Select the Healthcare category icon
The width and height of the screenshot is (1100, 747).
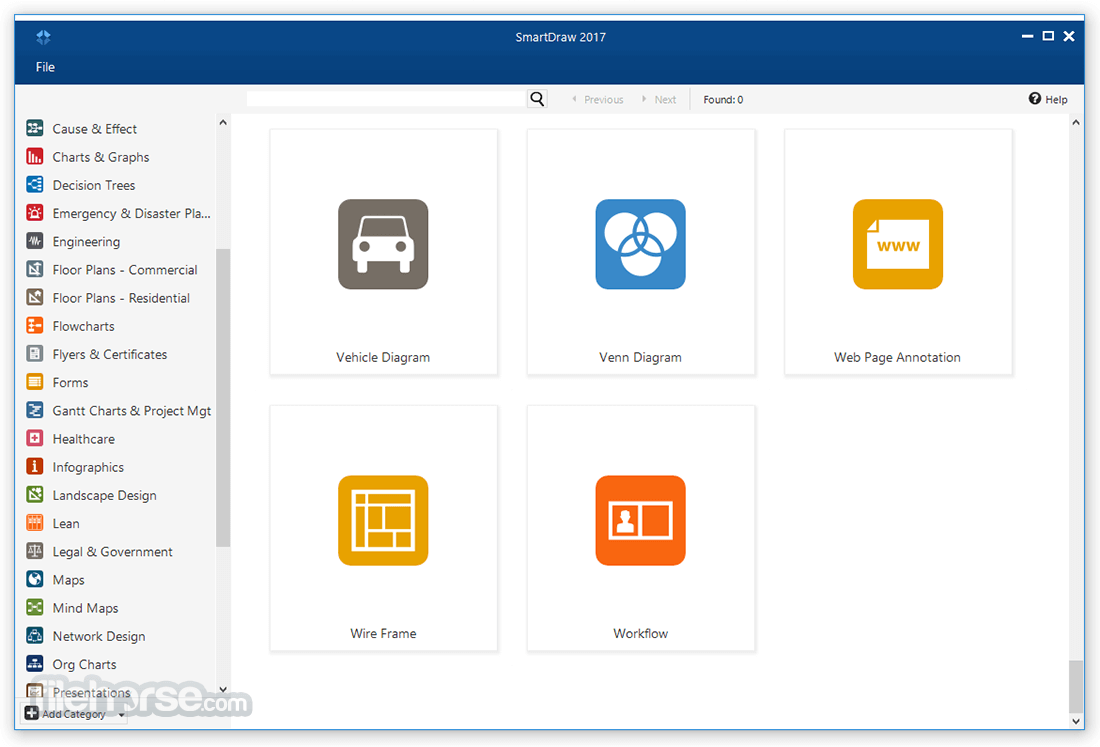click(34, 438)
